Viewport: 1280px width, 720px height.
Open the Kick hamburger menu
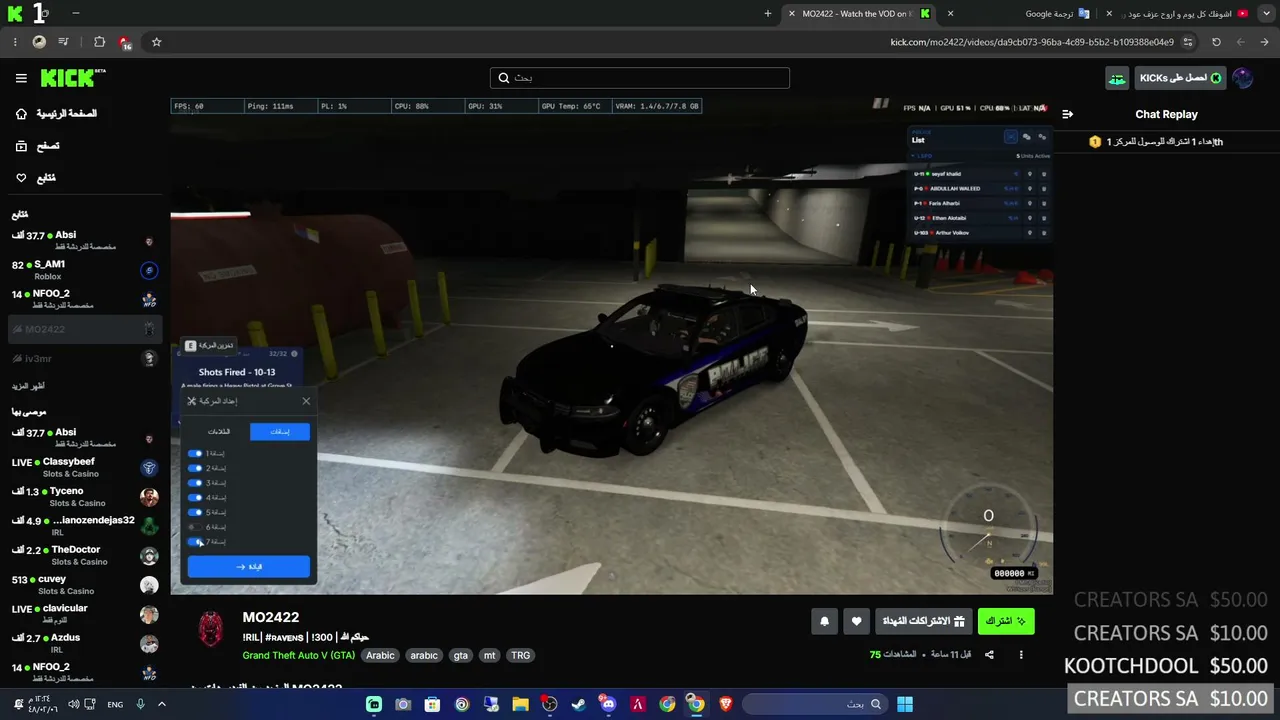pos(21,78)
